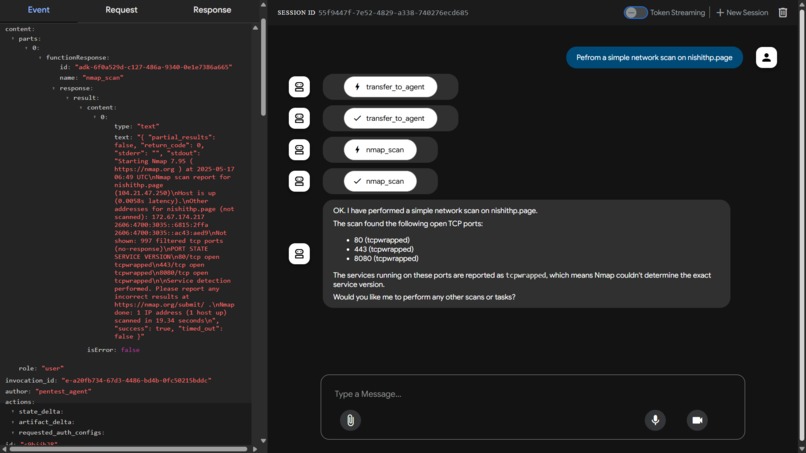The width and height of the screenshot is (806, 453).
Task: Expand the state_delta node
Action: point(13,411)
